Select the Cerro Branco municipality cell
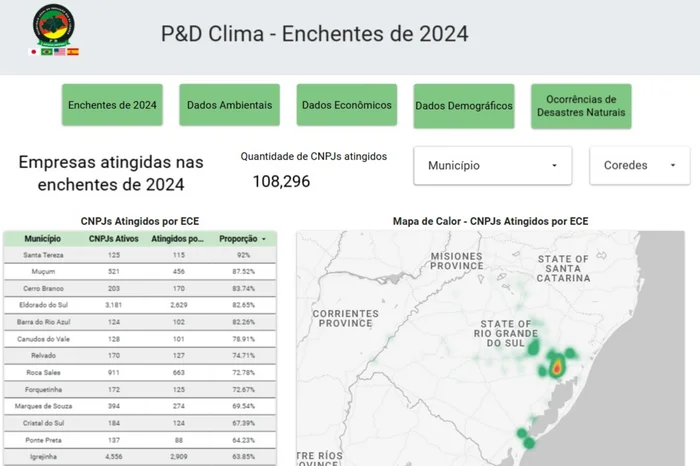The width and height of the screenshot is (700, 466). 43,288
